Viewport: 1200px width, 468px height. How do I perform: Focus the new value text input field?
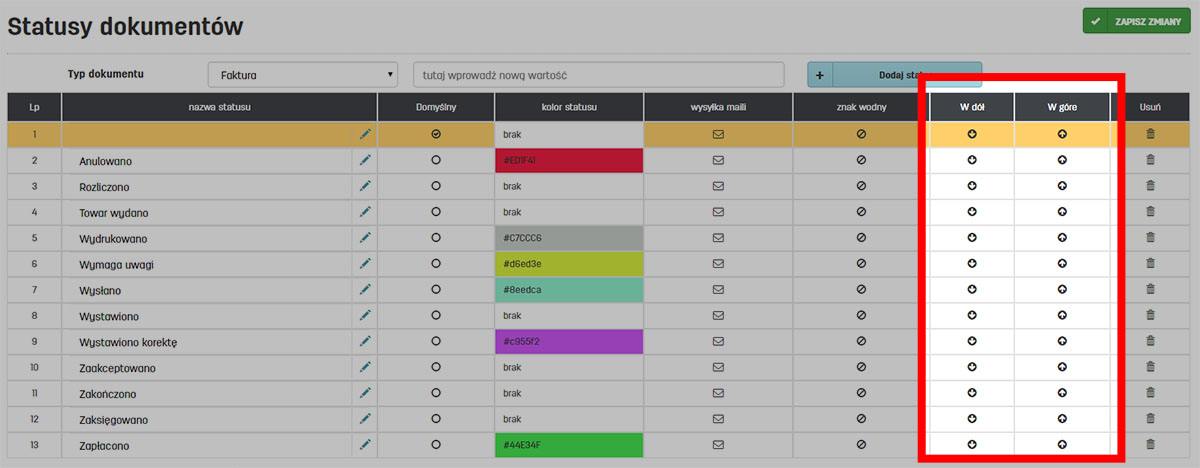click(x=598, y=74)
